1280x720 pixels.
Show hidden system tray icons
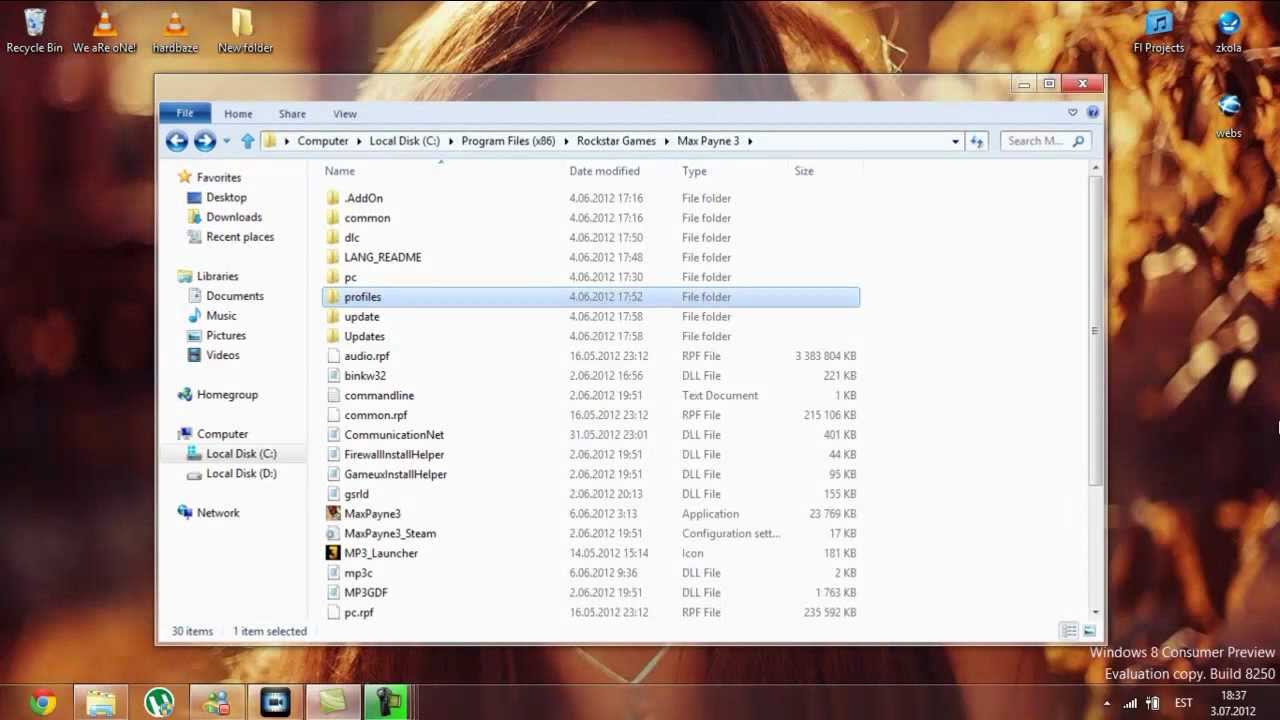[x=1108, y=703]
